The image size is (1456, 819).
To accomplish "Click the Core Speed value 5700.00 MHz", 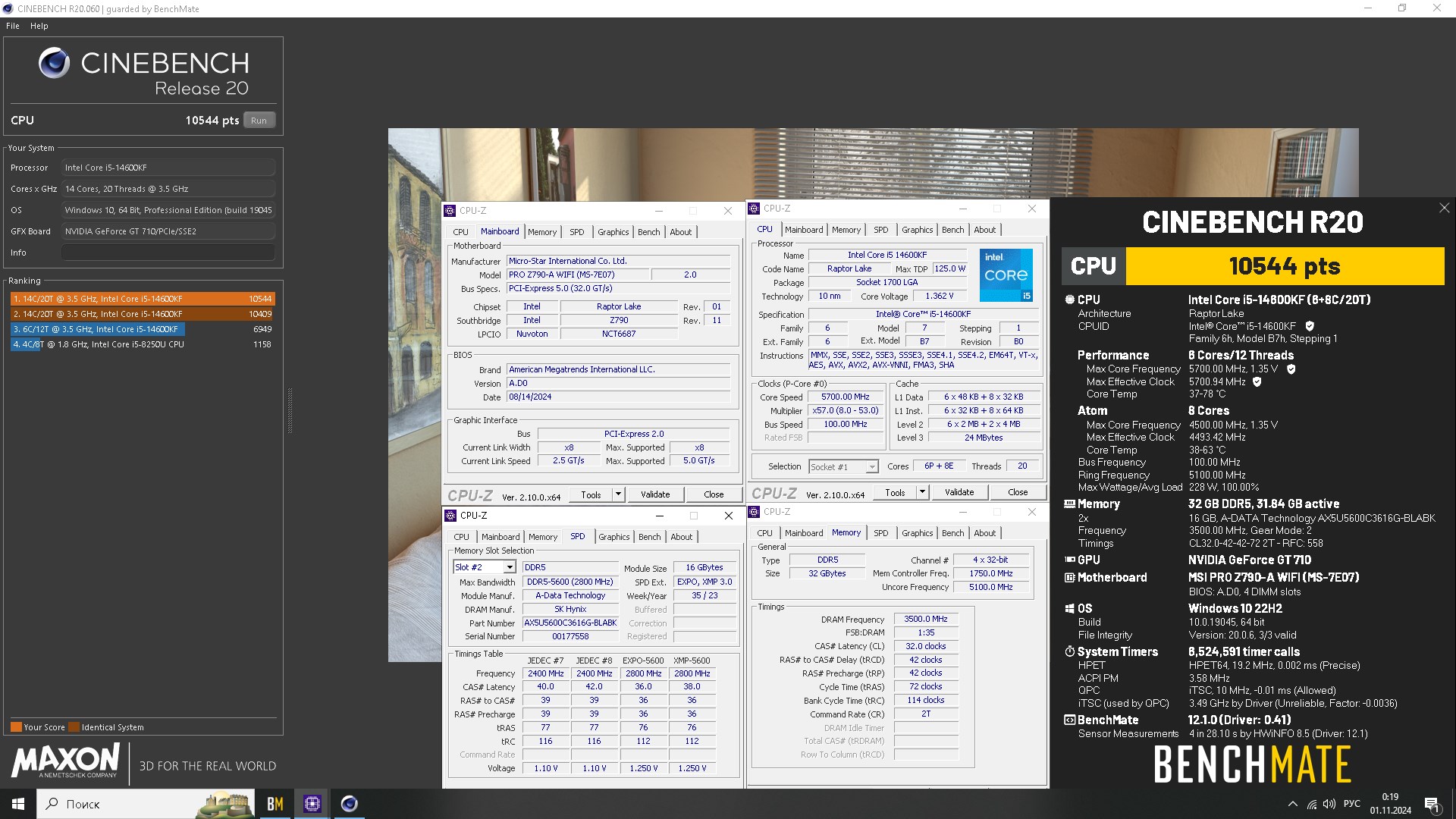I will (x=846, y=397).
